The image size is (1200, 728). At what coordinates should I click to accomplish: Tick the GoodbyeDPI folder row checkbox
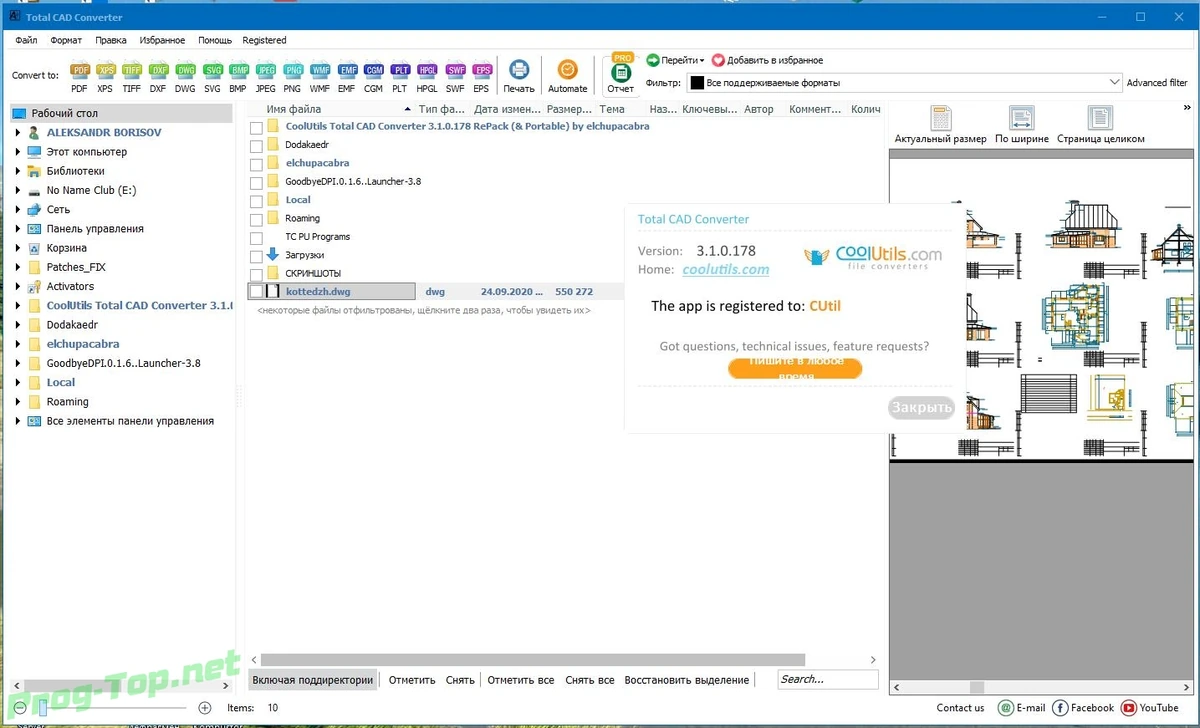257,182
